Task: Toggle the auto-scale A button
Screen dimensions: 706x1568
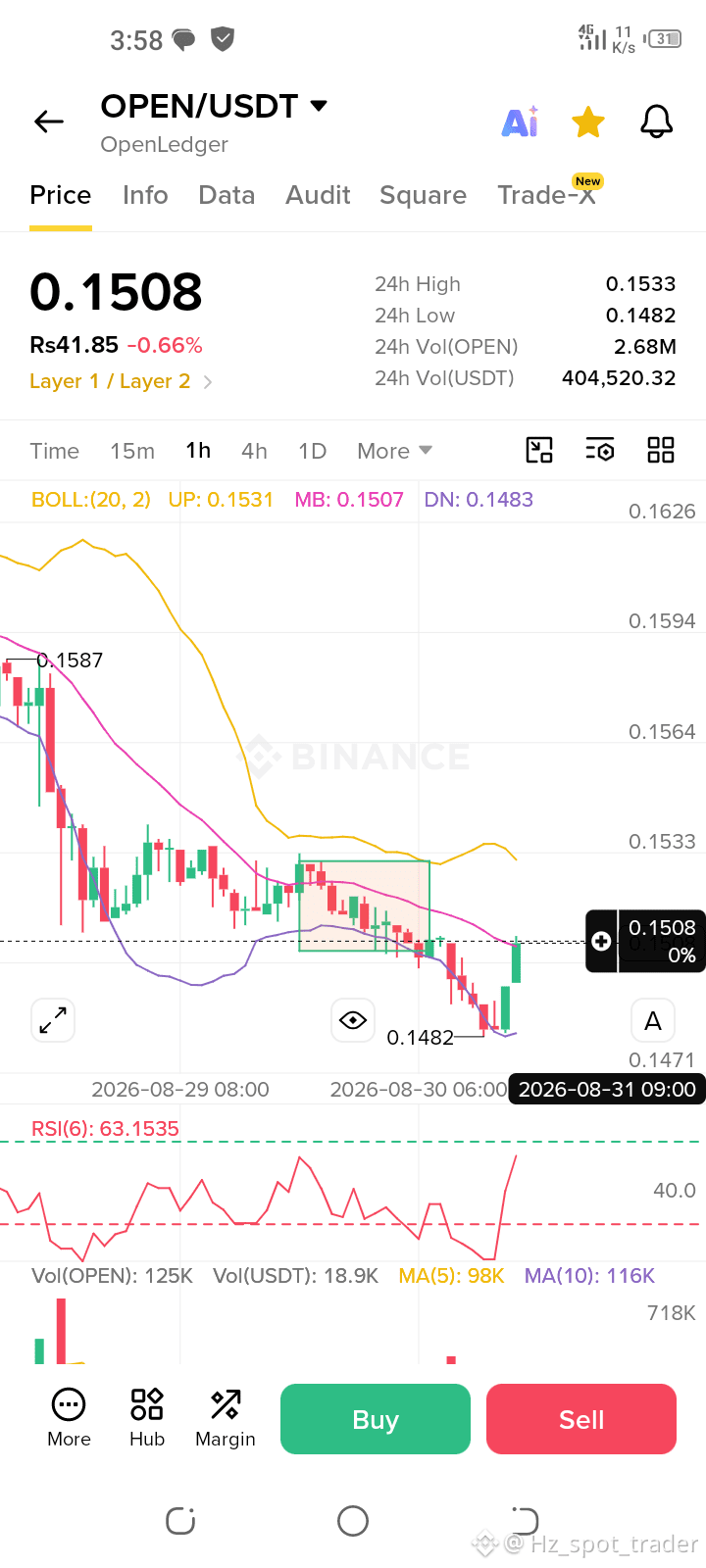Action: coord(653,1020)
